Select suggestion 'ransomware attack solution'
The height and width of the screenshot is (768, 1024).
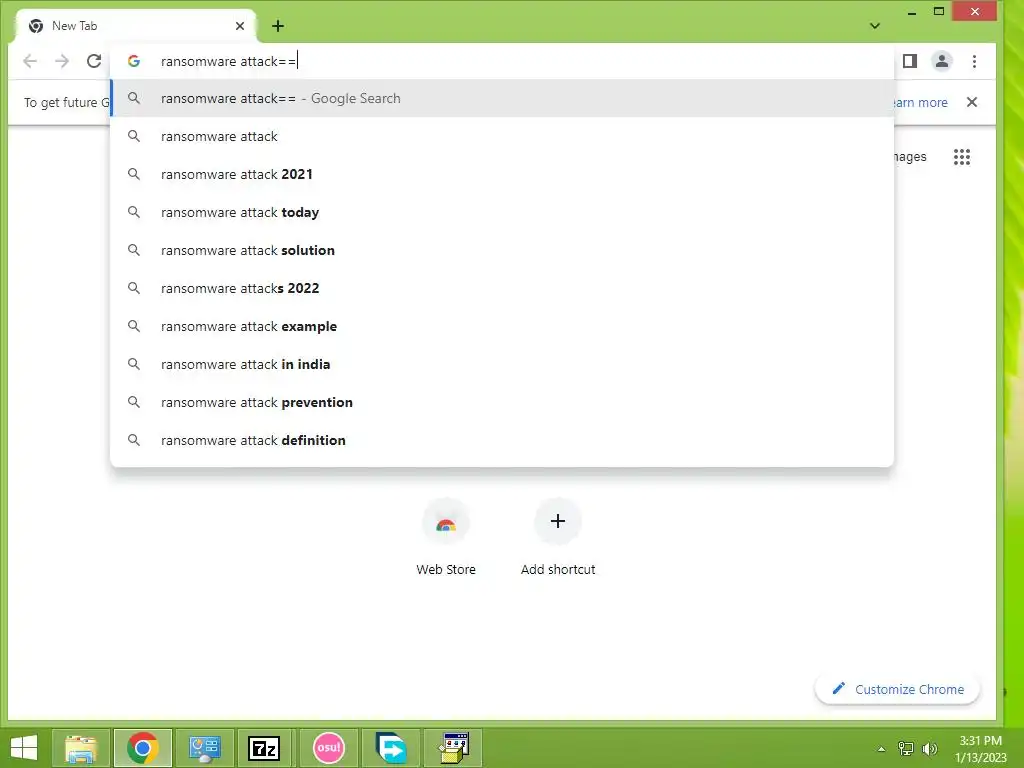tap(502, 250)
